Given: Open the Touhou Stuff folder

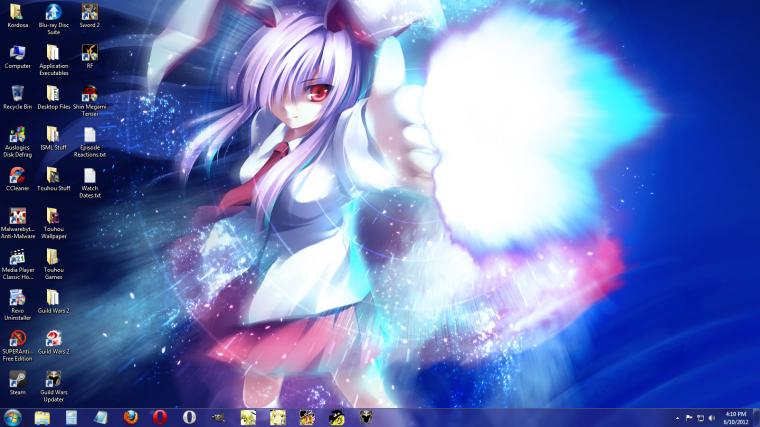Looking at the screenshot, I should [x=53, y=179].
